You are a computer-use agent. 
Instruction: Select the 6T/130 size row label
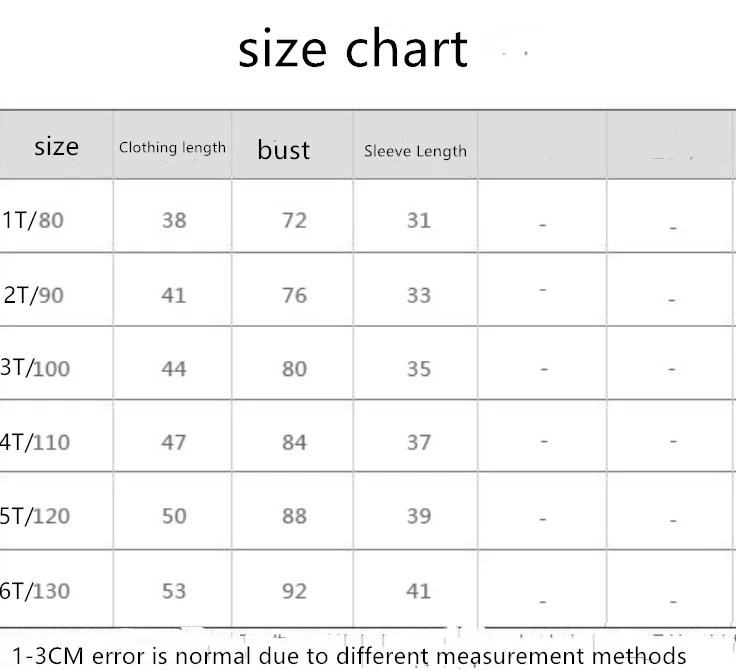coord(35,591)
